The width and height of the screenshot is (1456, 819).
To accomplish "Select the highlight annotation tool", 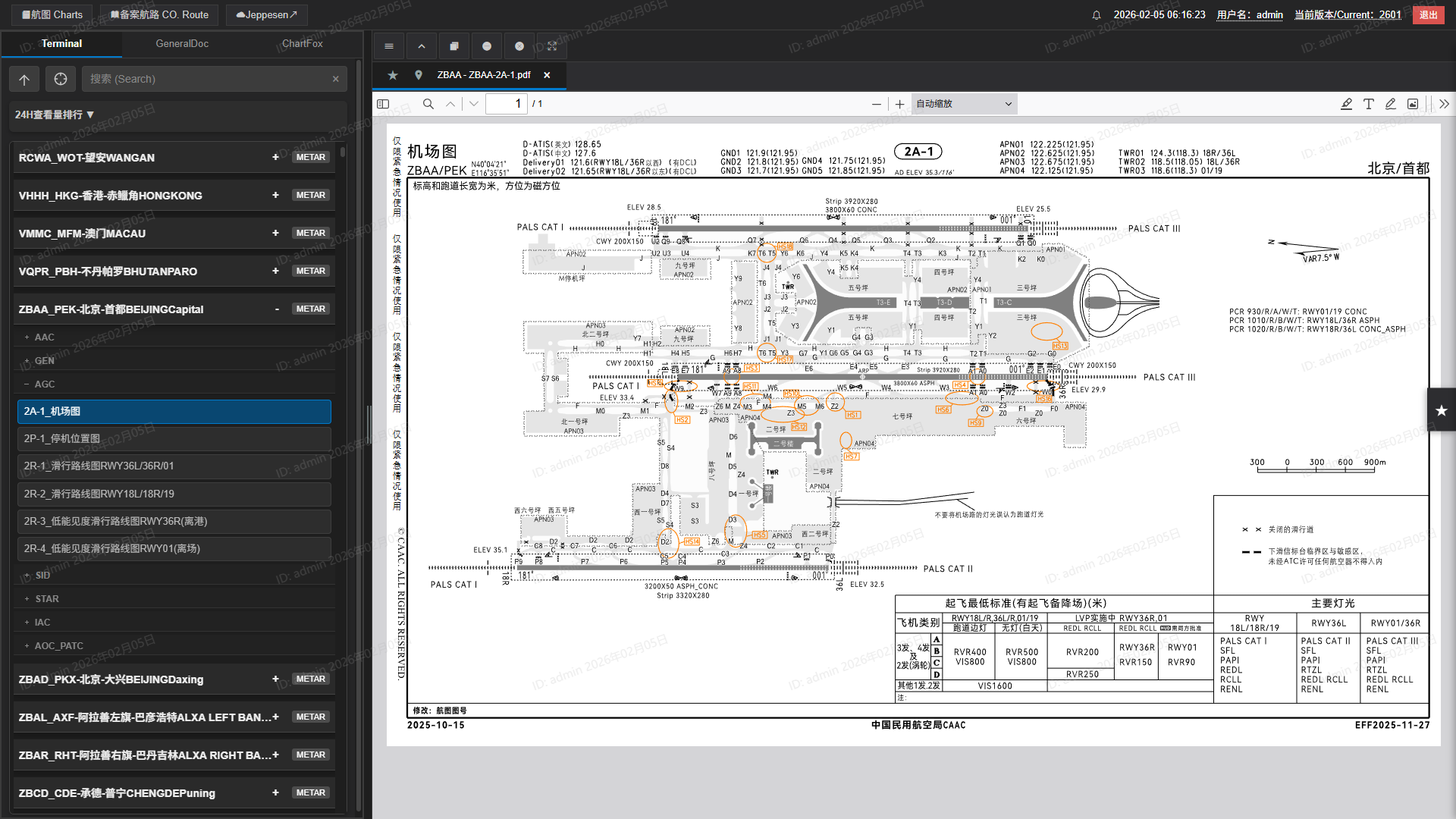I will (x=1346, y=104).
